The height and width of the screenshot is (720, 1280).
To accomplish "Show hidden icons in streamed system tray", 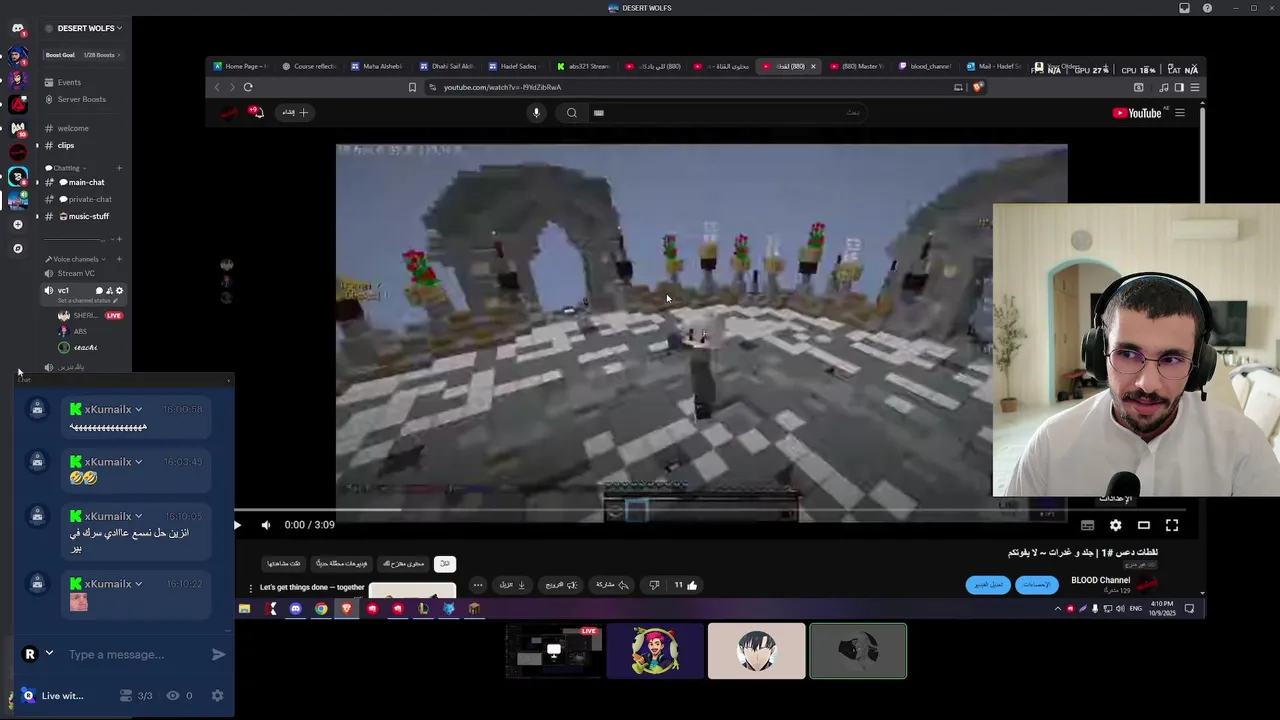I will (1057, 608).
